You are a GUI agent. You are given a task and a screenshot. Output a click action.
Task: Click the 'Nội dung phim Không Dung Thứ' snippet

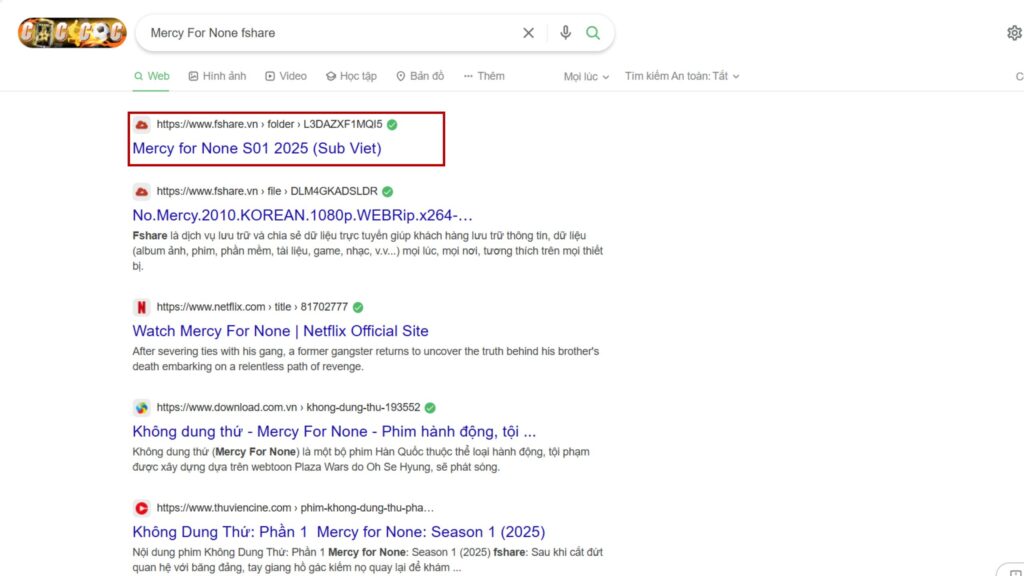368,560
